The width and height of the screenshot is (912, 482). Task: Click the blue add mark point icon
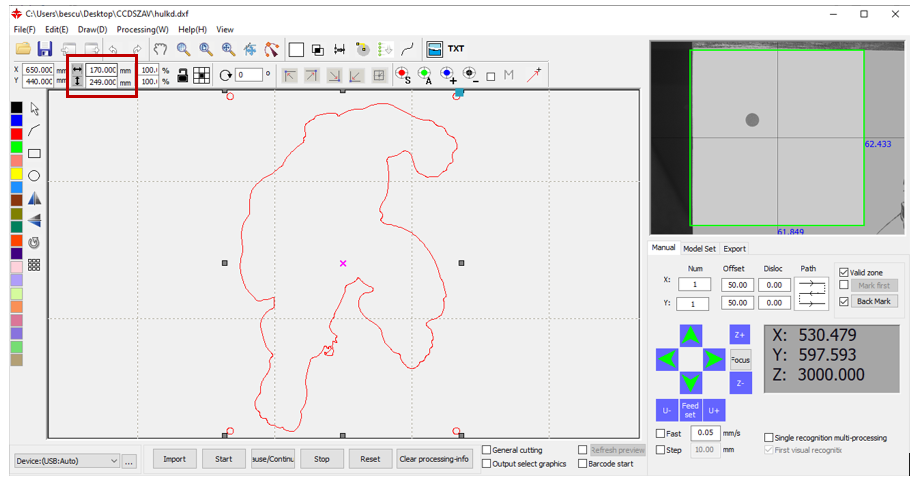447,75
